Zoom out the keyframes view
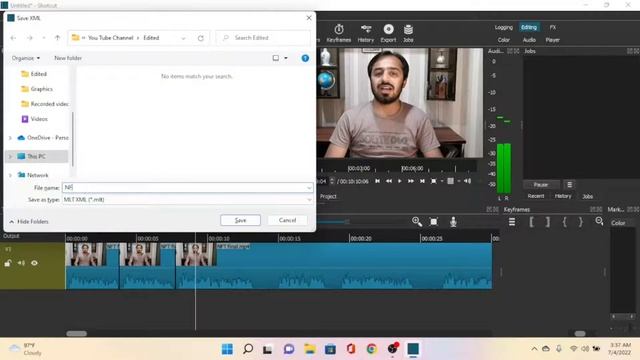This screenshot has height=360, width=640. tap(599, 221)
